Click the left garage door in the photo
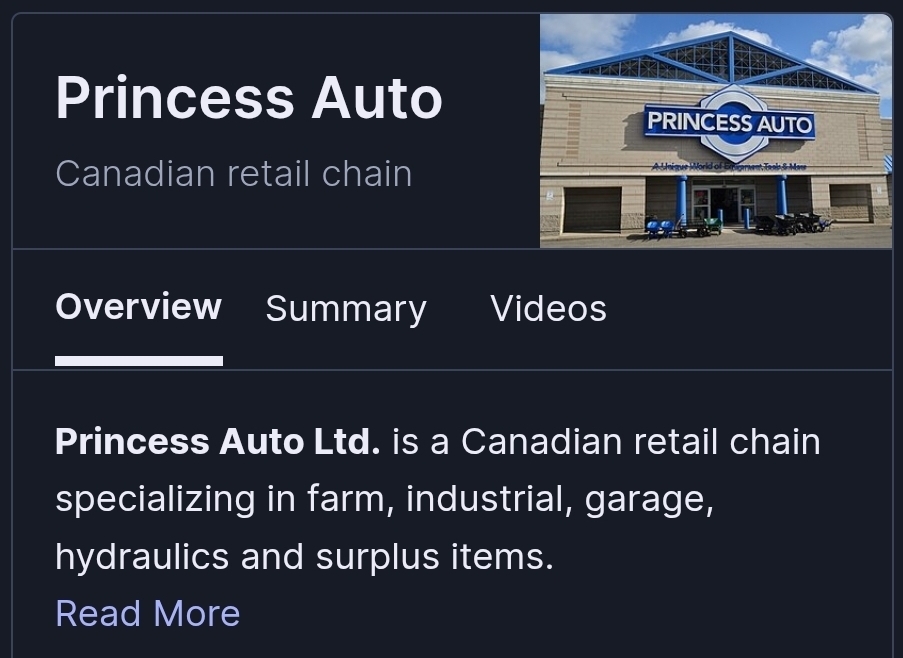Image resolution: width=903 pixels, height=658 pixels. (592, 208)
